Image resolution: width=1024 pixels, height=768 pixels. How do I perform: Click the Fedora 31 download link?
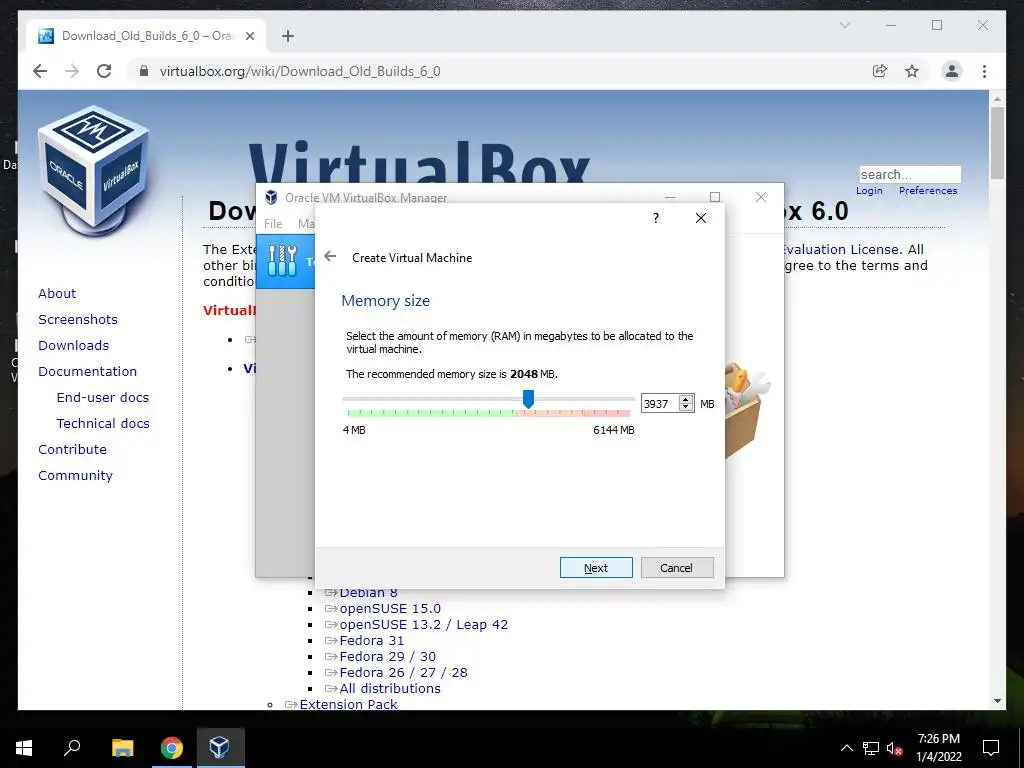(372, 641)
